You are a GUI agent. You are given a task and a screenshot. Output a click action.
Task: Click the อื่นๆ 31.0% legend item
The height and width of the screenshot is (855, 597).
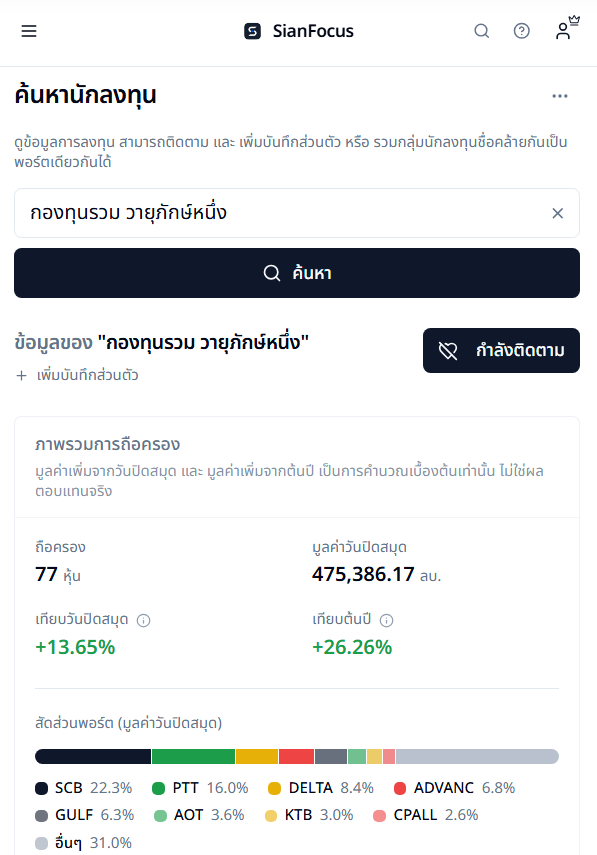tap(83, 843)
